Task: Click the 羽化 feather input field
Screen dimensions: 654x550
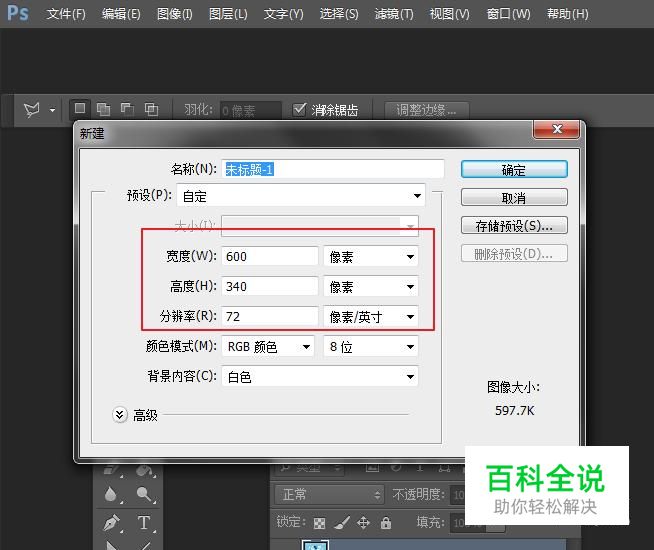Action: click(250, 110)
